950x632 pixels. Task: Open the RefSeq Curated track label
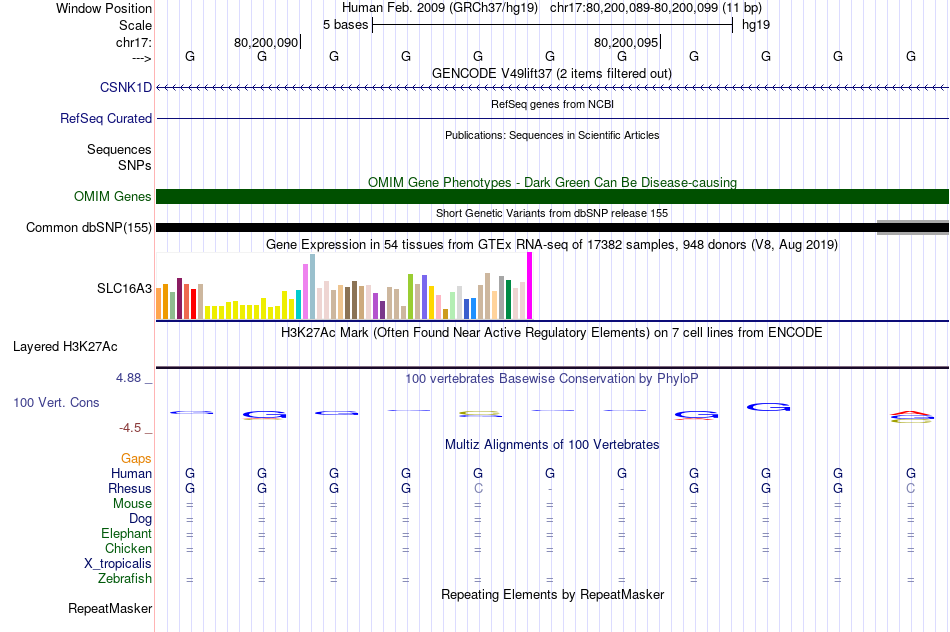click(106, 118)
